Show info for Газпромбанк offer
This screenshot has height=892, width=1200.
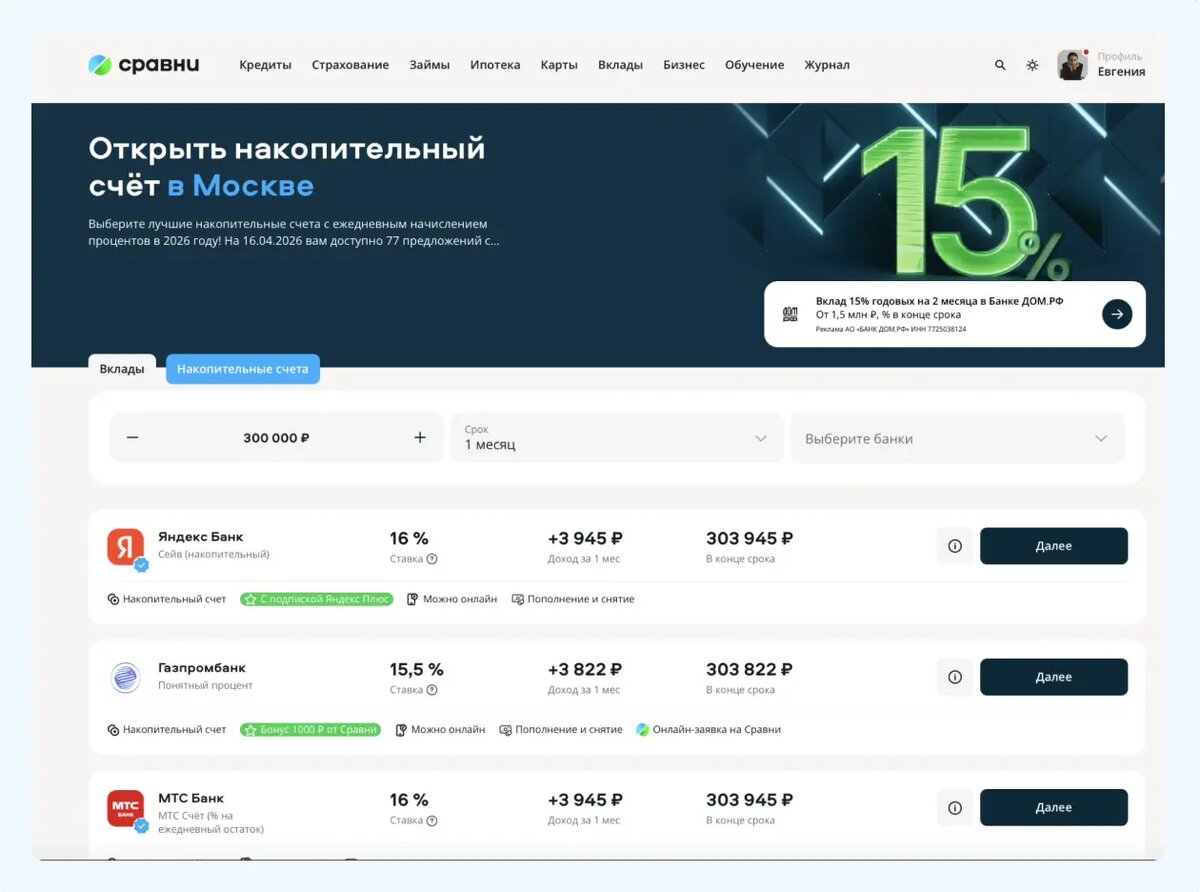pos(955,677)
